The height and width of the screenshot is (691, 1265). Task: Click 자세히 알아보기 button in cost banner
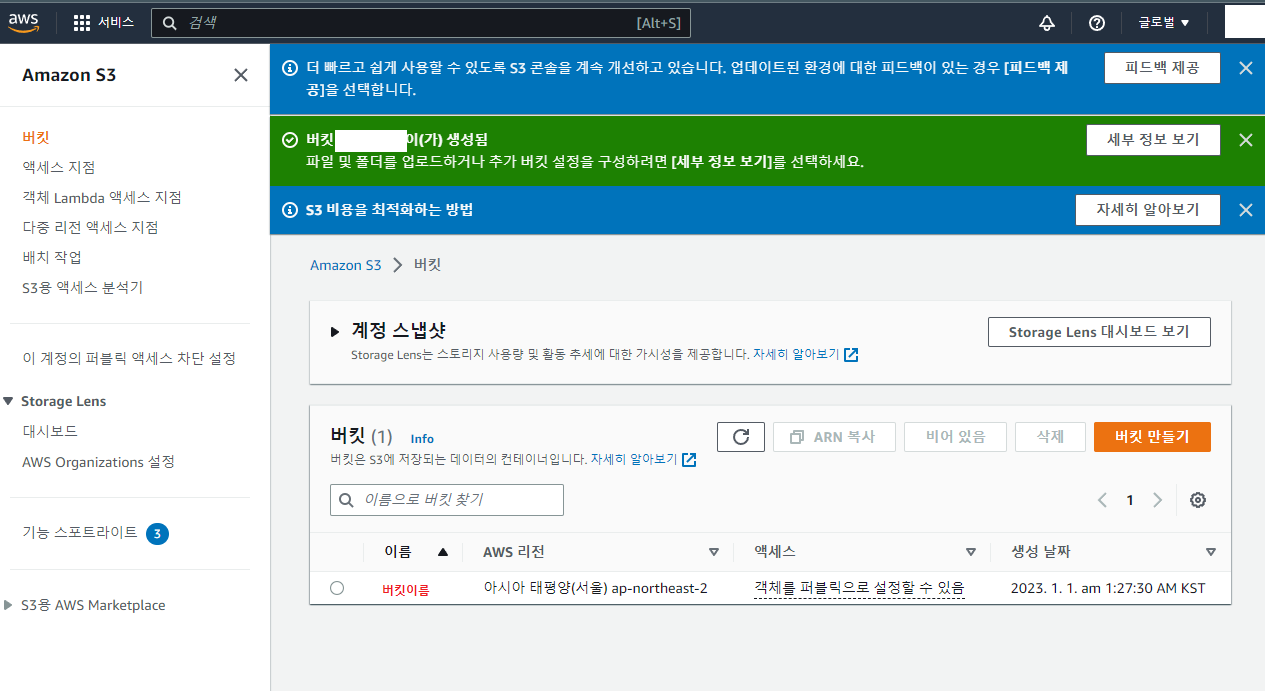(1148, 210)
